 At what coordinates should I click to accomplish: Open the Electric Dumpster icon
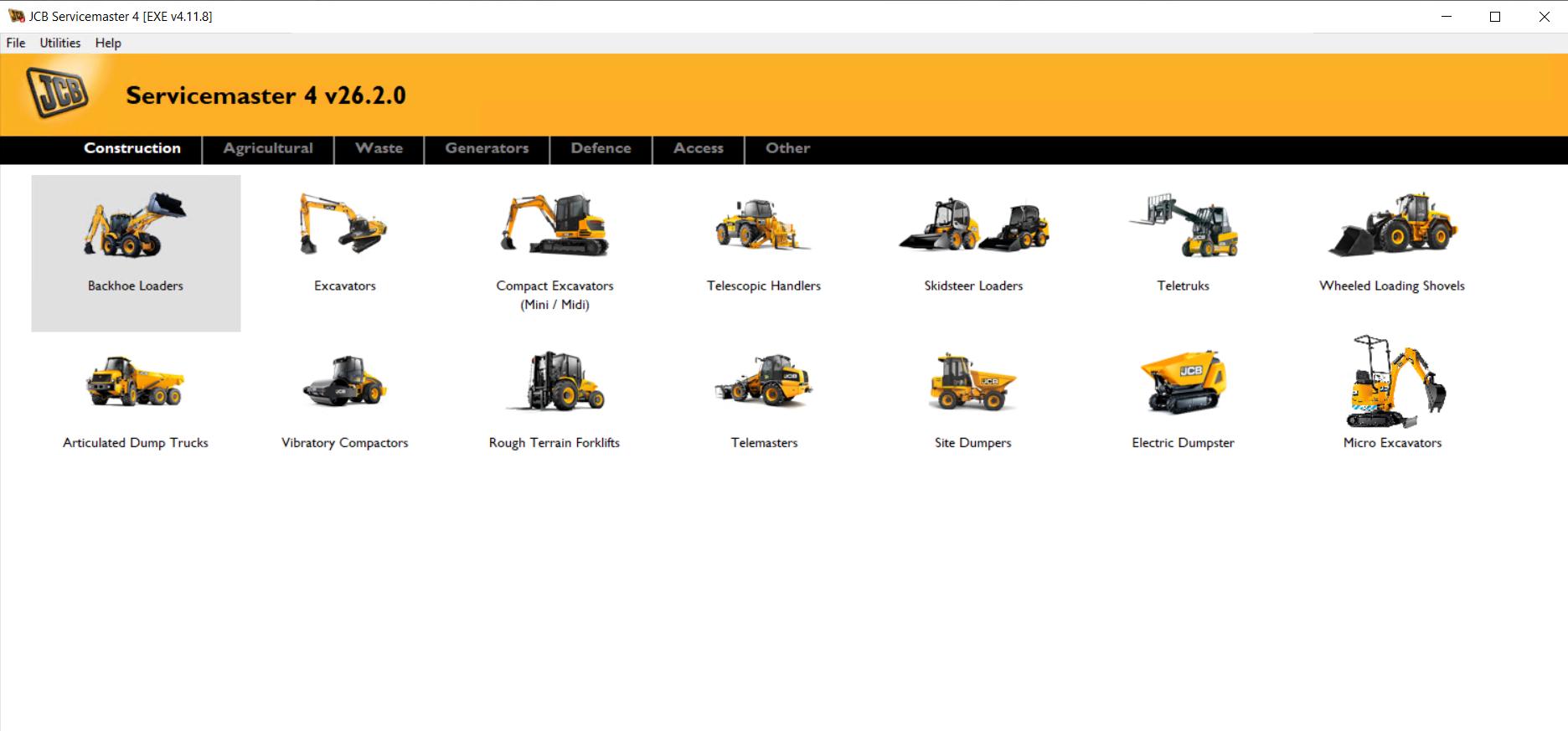click(1183, 382)
